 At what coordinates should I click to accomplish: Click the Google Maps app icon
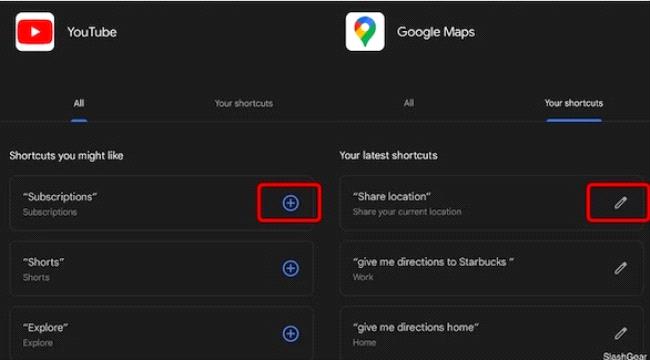click(x=365, y=32)
